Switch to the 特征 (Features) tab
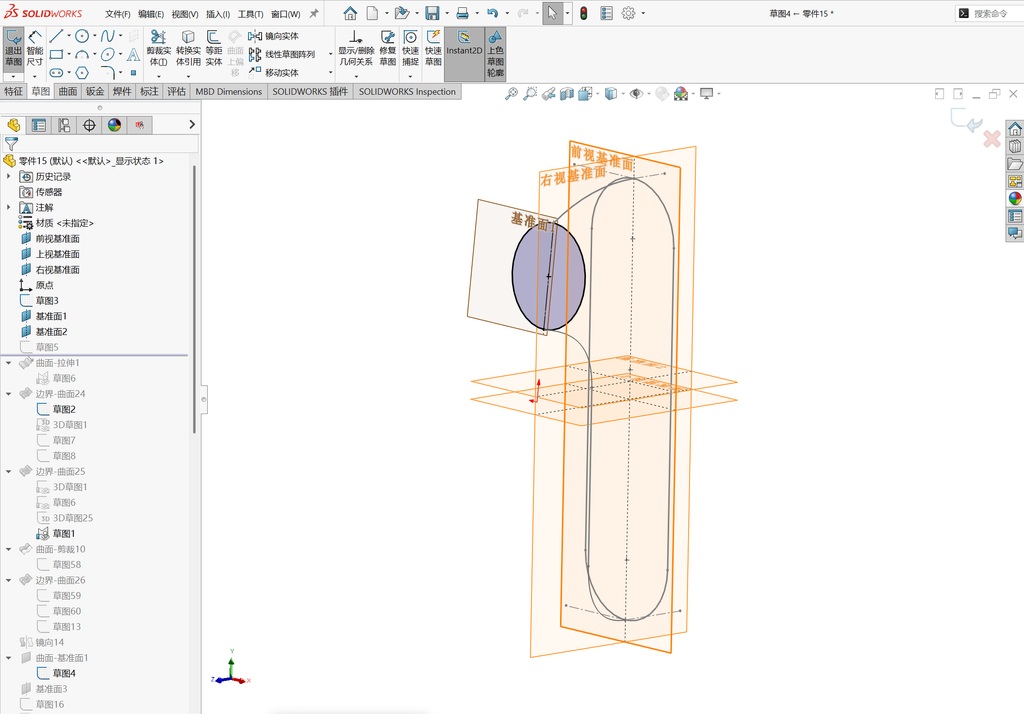1024x714 pixels. click(14, 91)
